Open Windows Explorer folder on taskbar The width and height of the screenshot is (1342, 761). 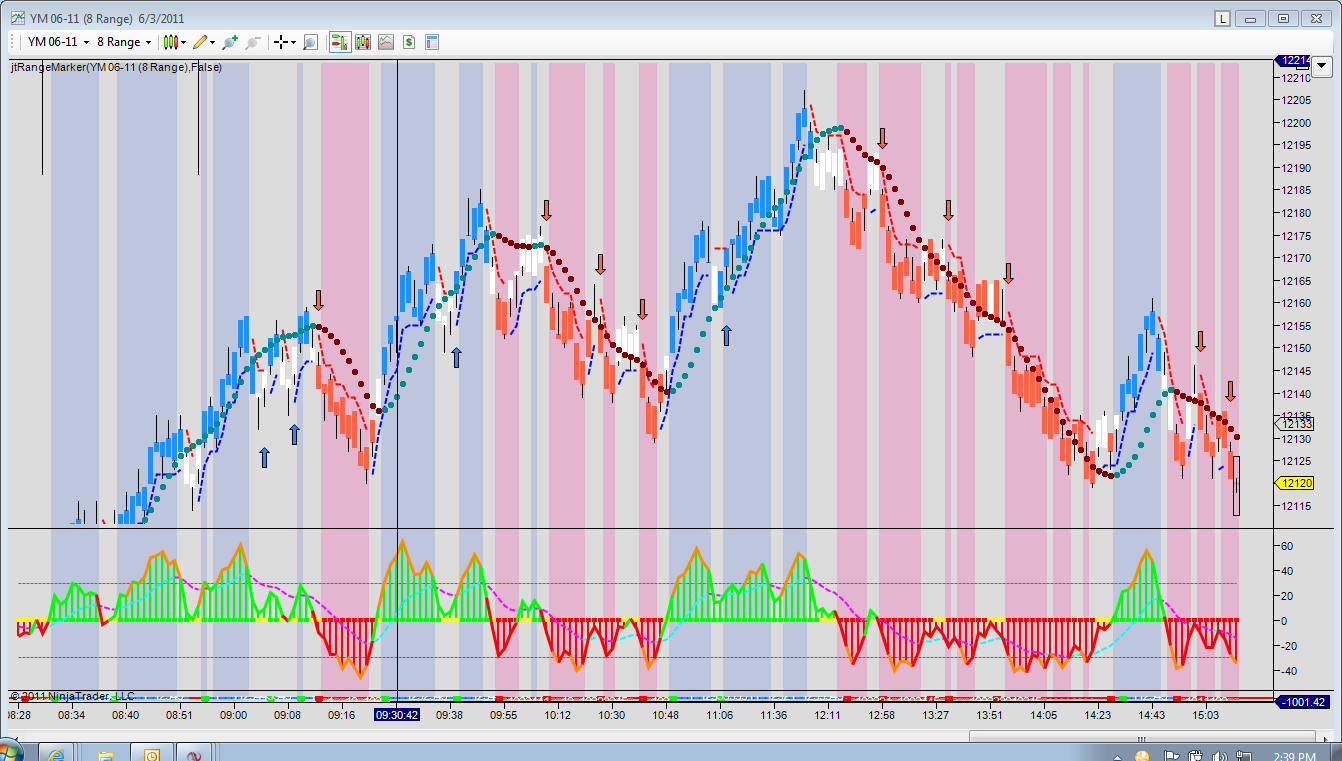pos(105,754)
